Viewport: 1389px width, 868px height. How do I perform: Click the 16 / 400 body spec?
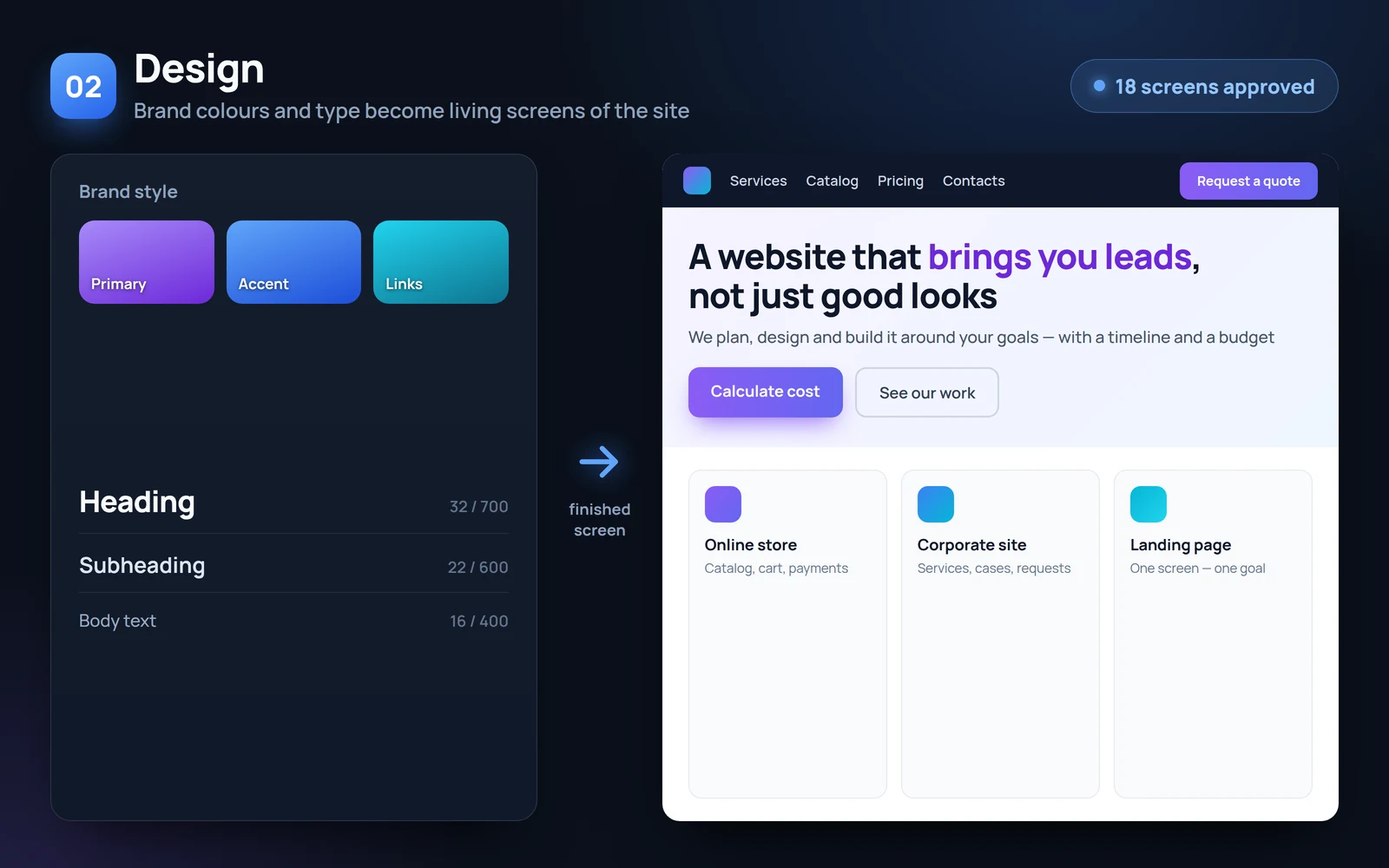pyautogui.click(x=479, y=621)
